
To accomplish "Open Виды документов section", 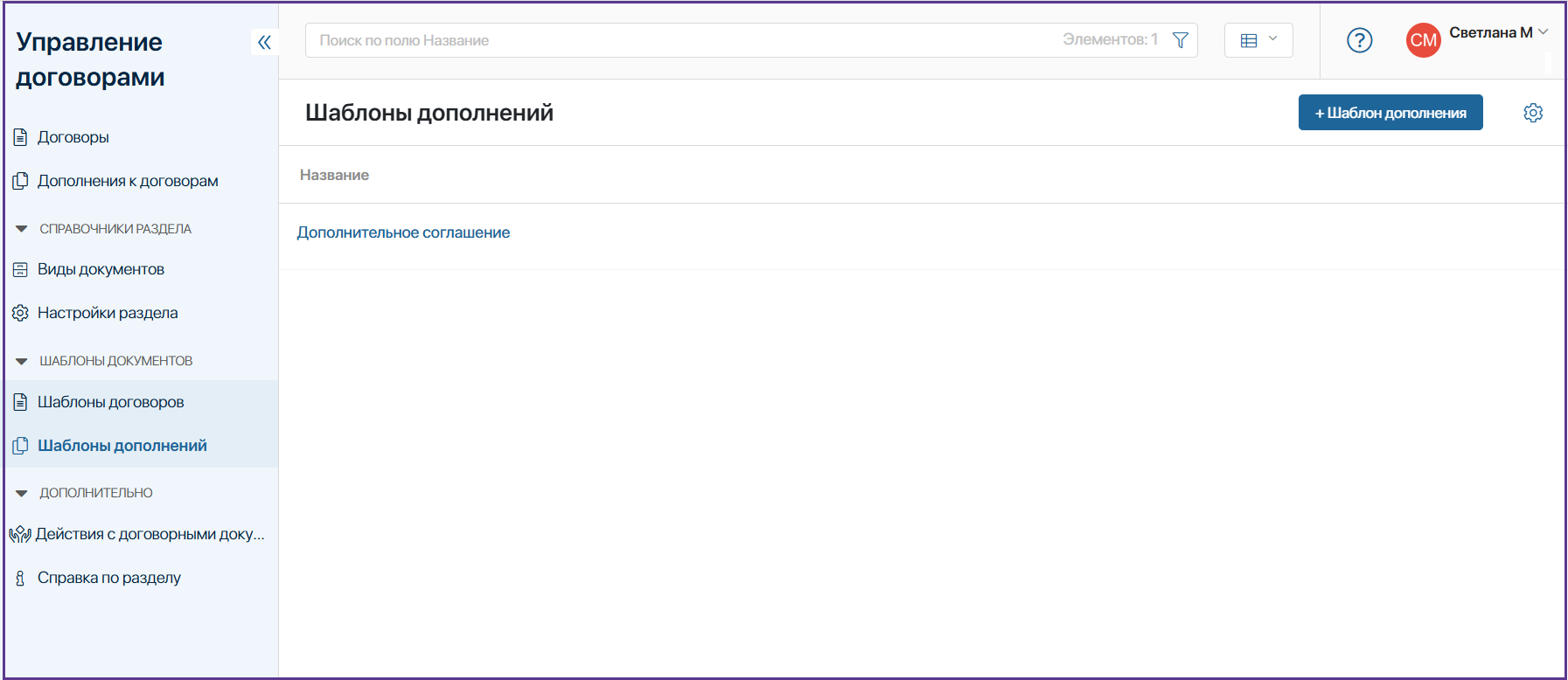I will tap(101, 269).
